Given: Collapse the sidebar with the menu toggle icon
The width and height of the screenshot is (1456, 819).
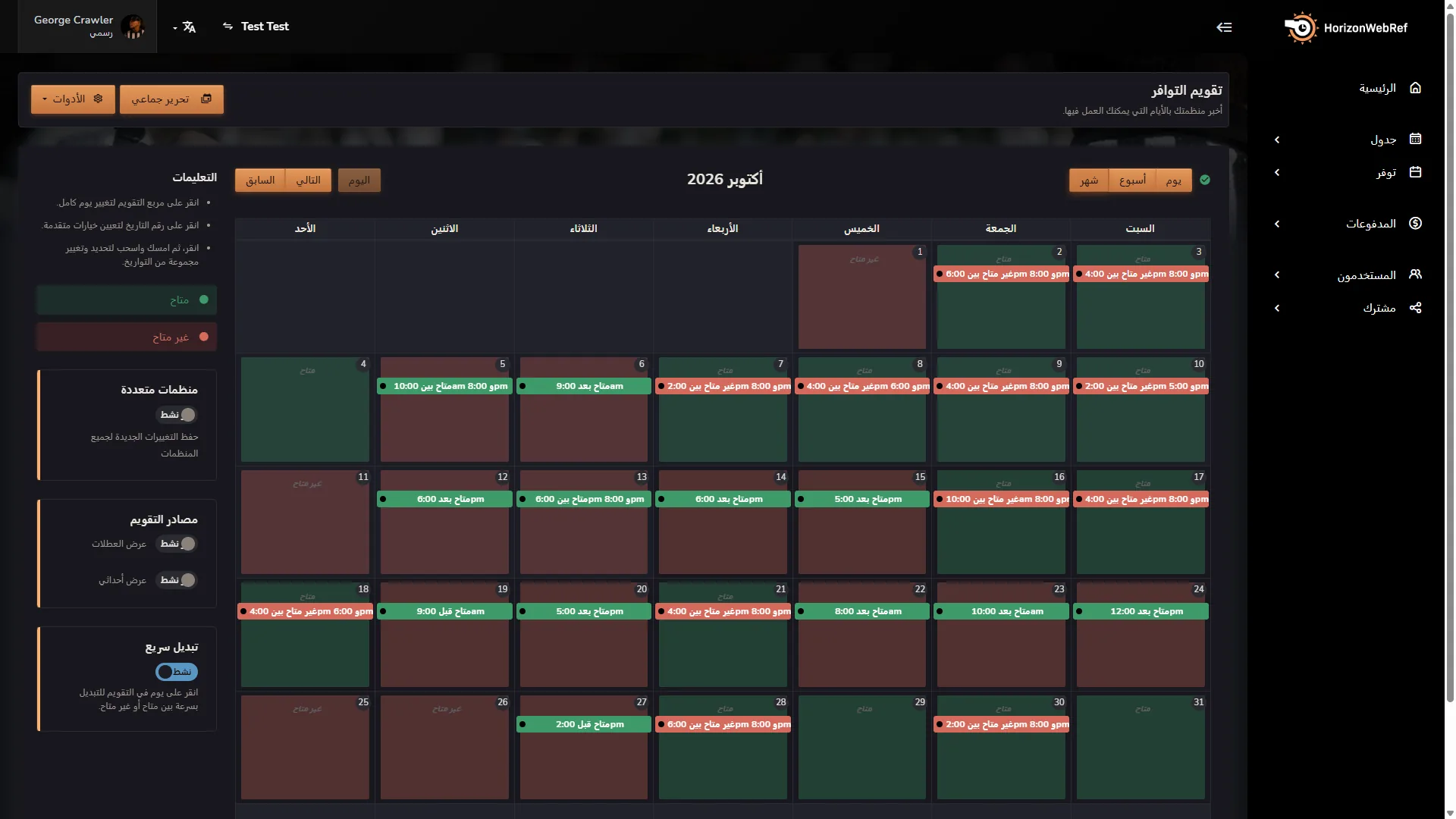Looking at the screenshot, I should (1224, 27).
